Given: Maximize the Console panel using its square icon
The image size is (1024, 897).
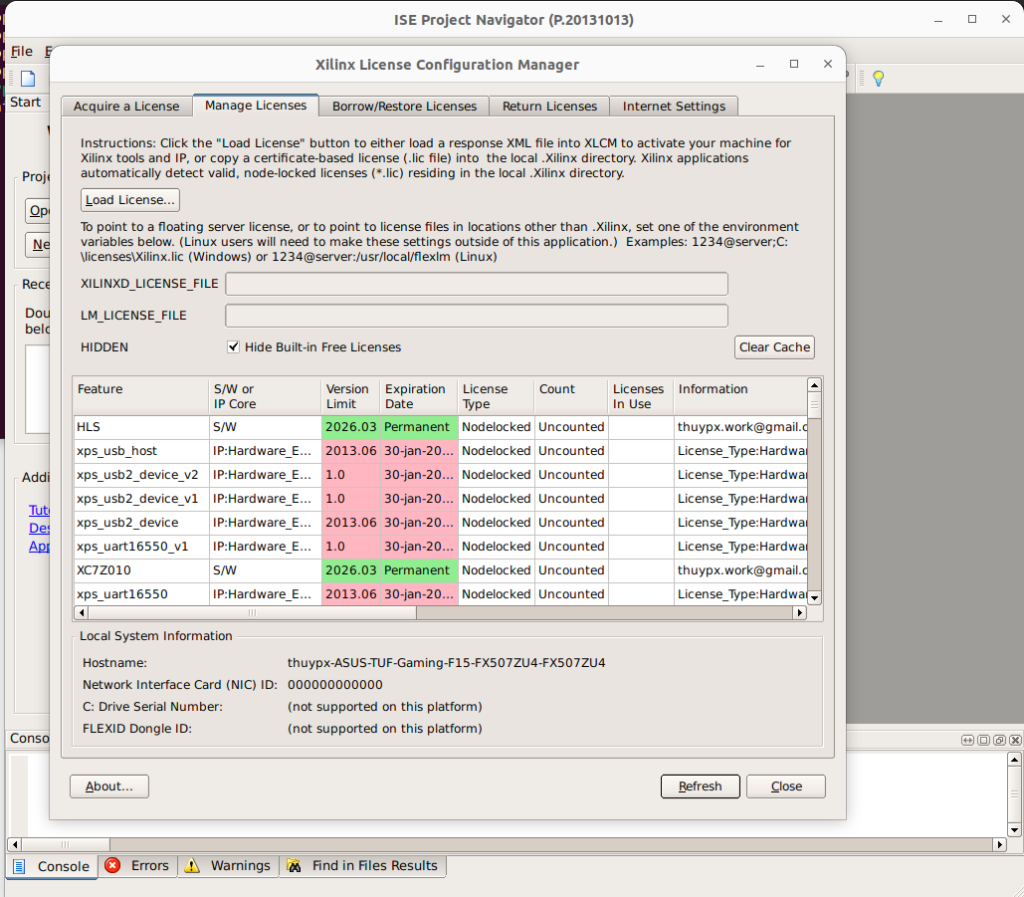Looking at the screenshot, I should click(x=984, y=740).
